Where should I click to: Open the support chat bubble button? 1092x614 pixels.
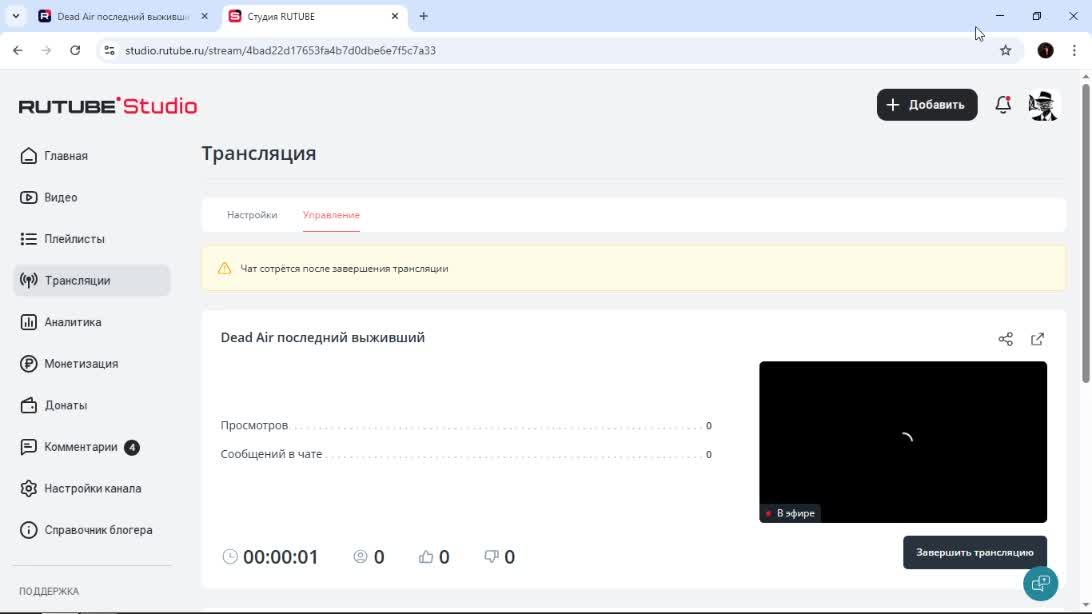tap(1040, 583)
